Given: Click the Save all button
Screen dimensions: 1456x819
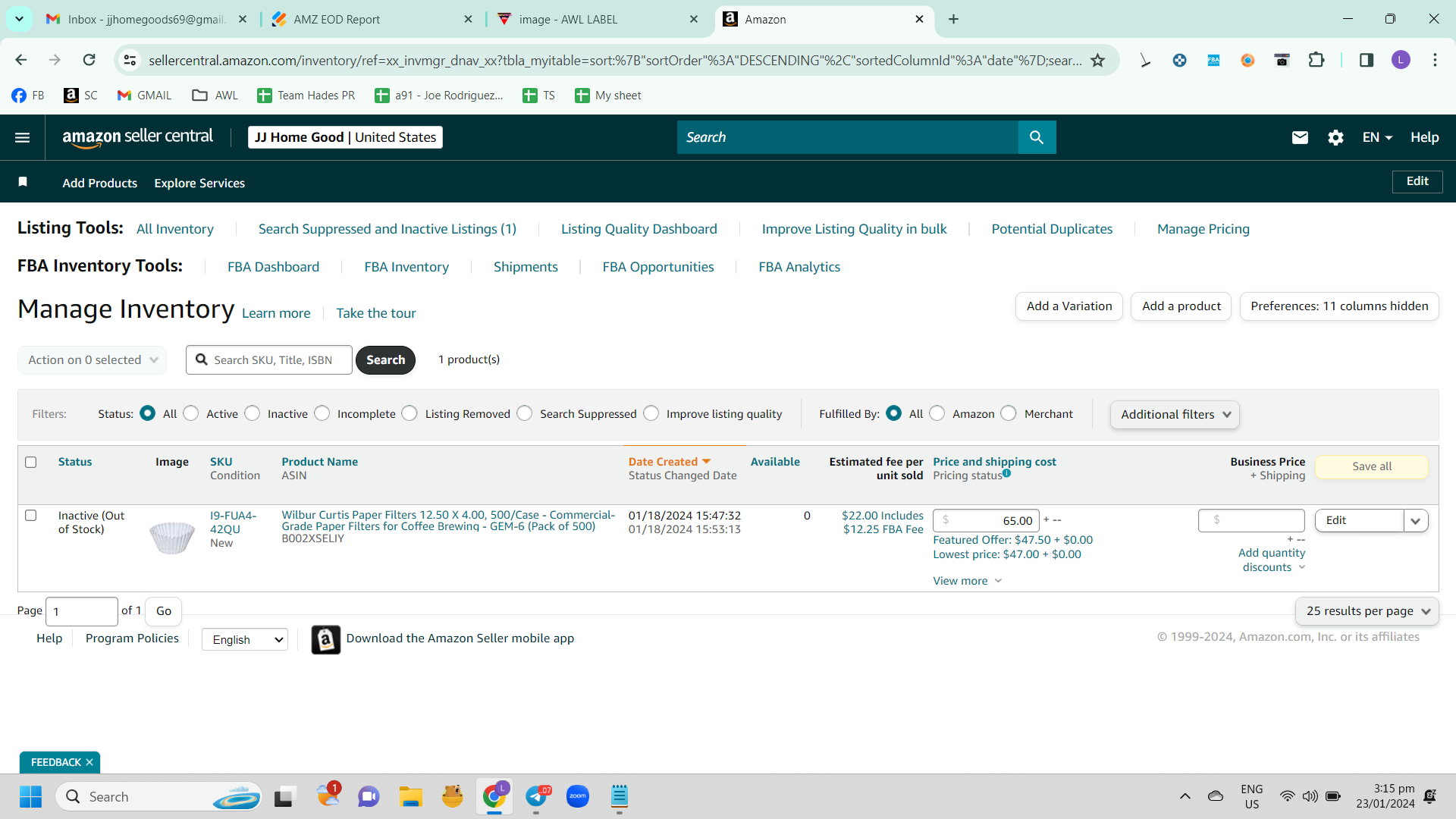Looking at the screenshot, I should click(x=1372, y=466).
